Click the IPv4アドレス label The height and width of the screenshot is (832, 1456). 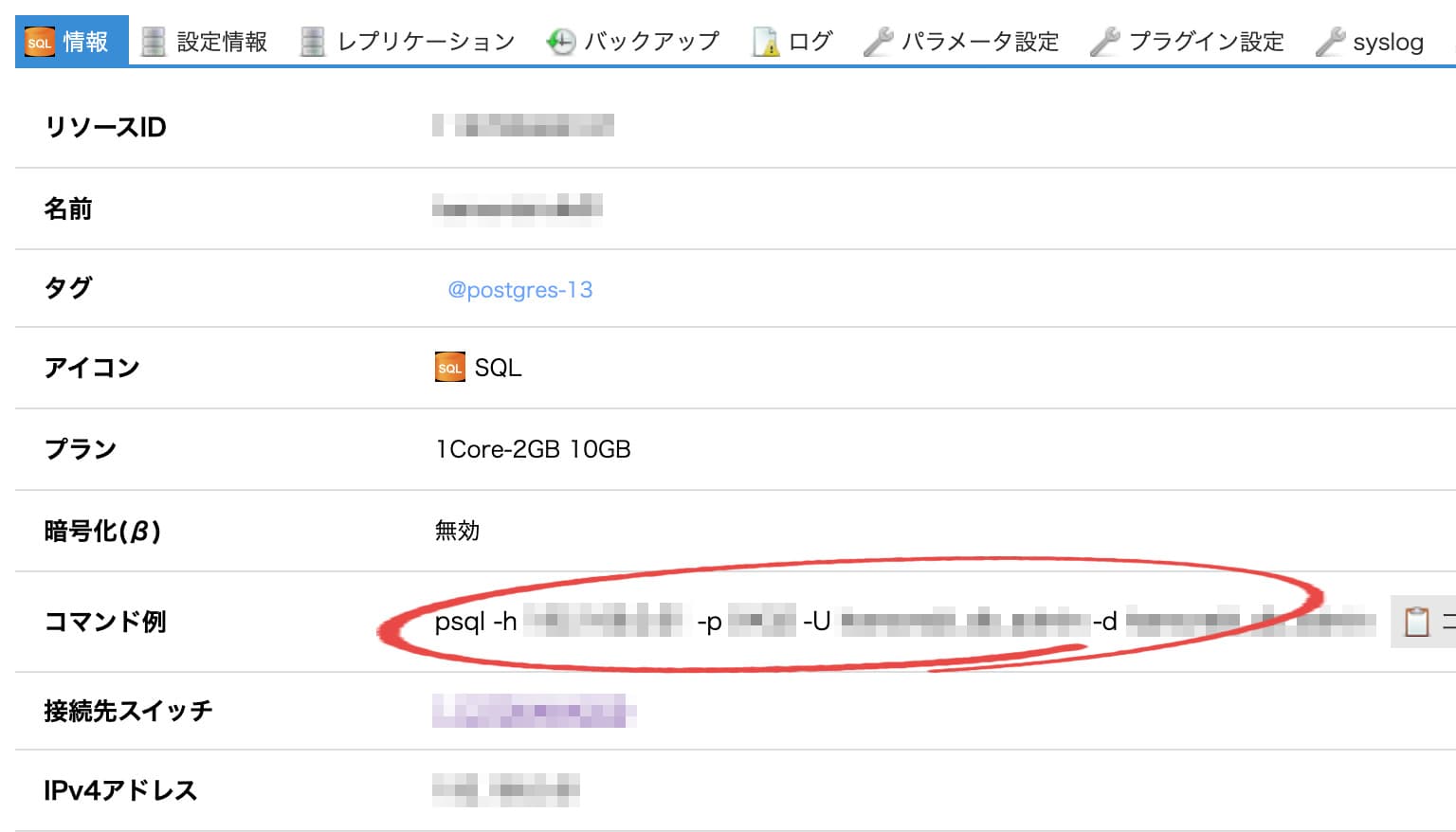click(120, 790)
